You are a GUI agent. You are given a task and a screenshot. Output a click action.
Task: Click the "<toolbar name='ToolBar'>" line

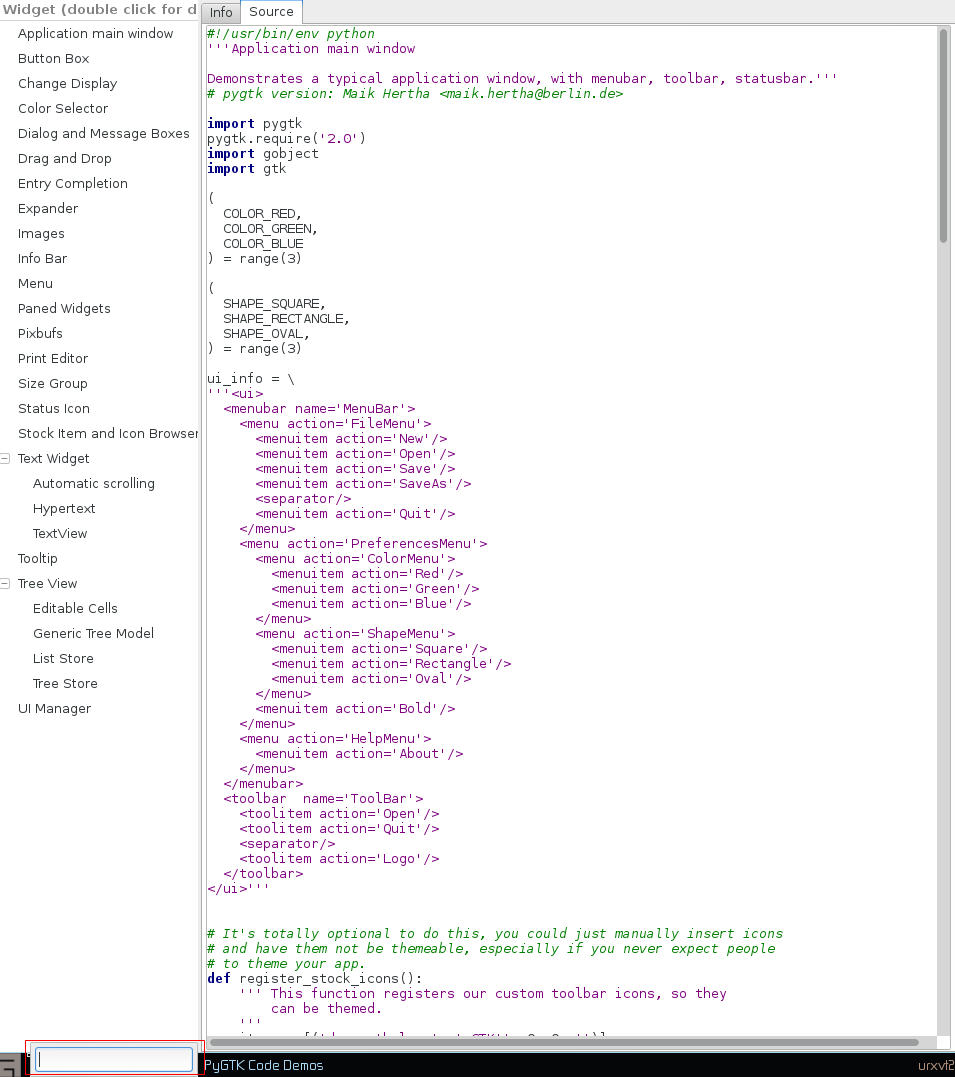(x=323, y=798)
